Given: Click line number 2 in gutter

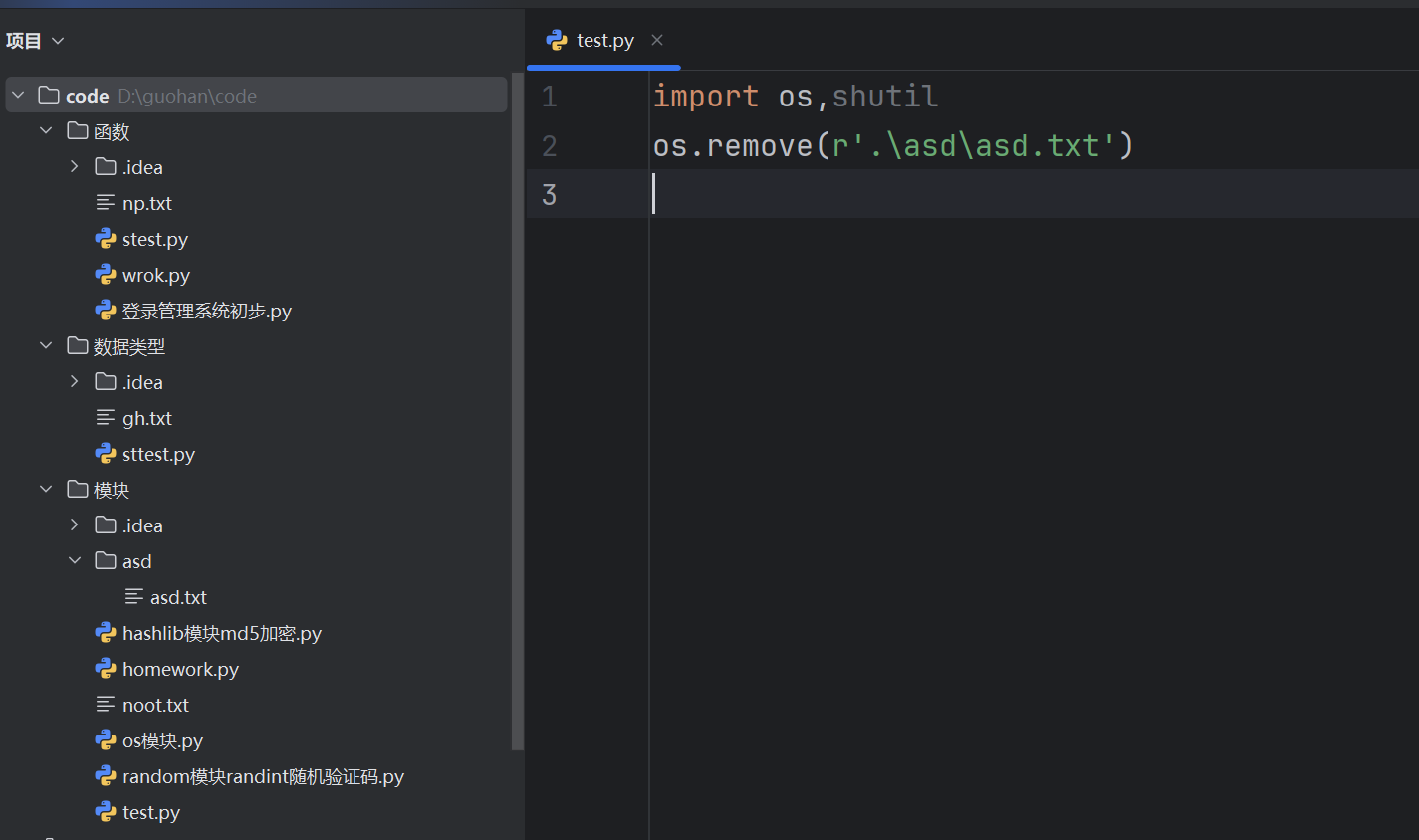Looking at the screenshot, I should coord(550,146).
